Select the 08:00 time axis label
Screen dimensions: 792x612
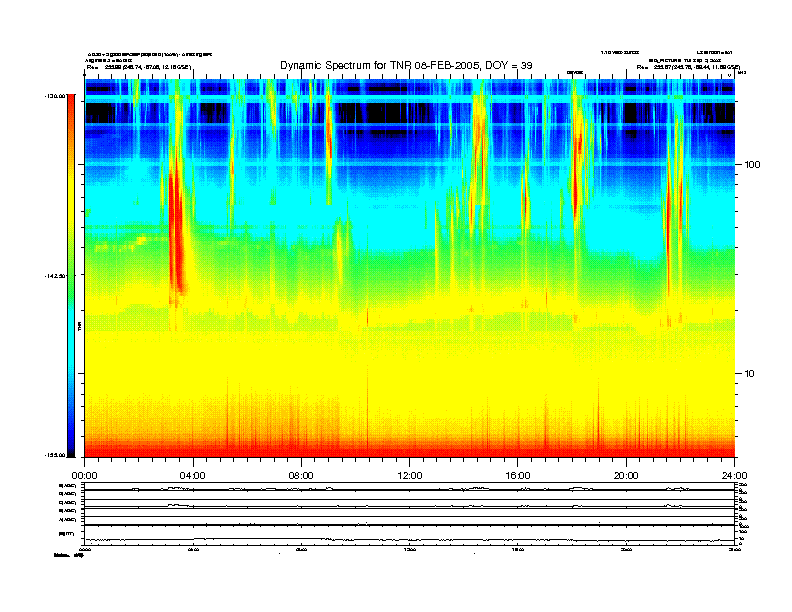302,476
